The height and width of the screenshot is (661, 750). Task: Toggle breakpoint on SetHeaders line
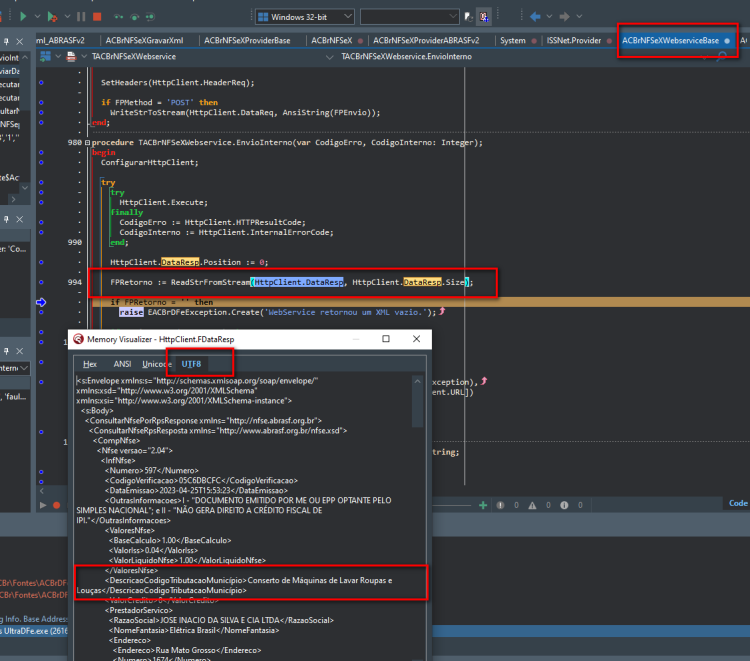41,83
